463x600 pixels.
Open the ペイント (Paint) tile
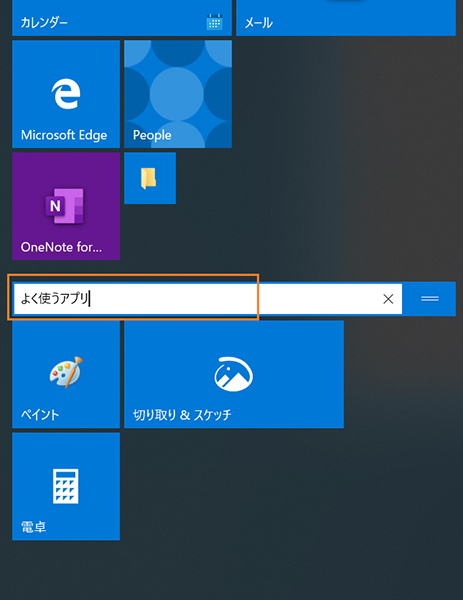click(66, 374)
